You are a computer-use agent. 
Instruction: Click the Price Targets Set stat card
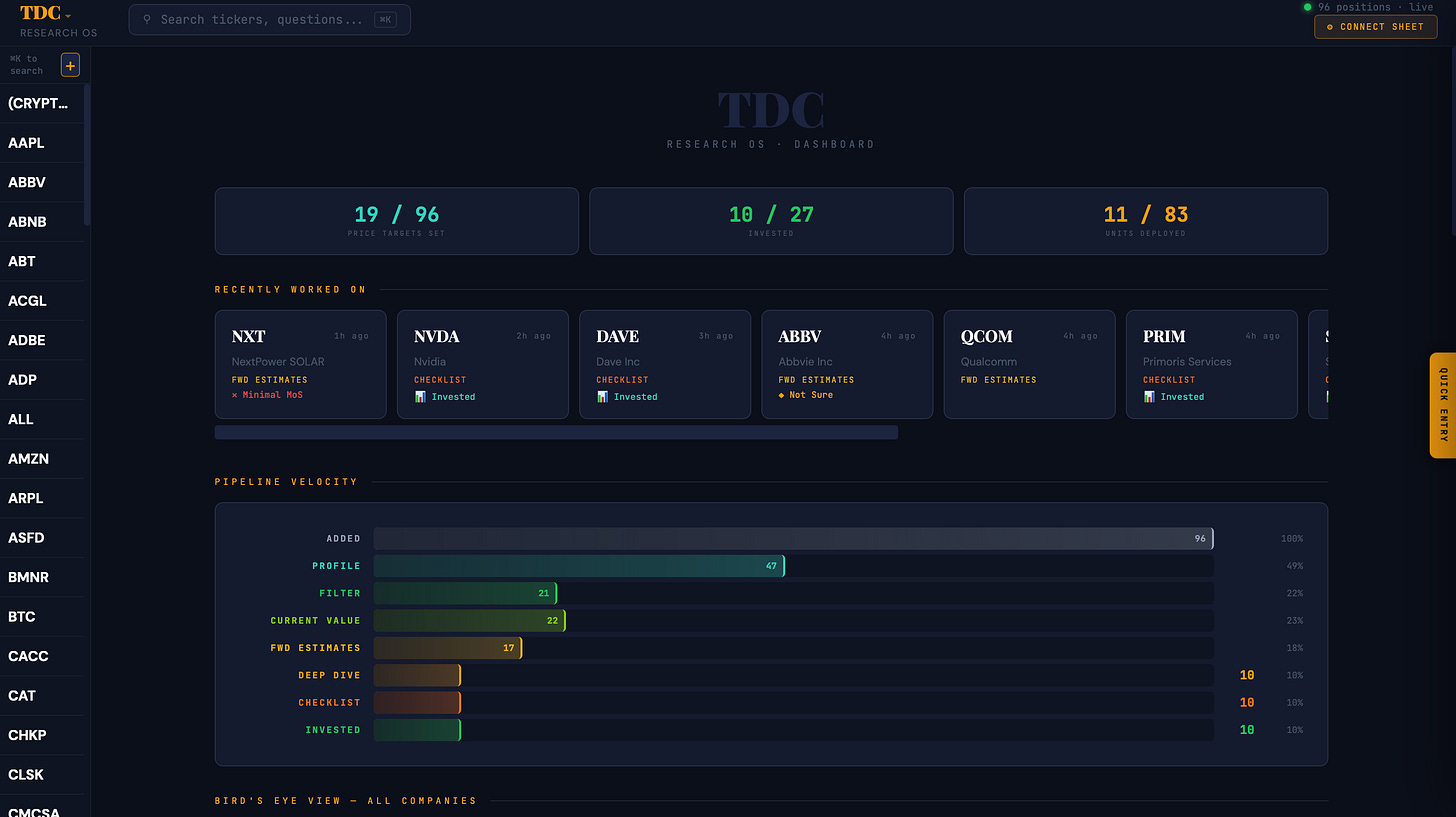click(x=397, y=221)
